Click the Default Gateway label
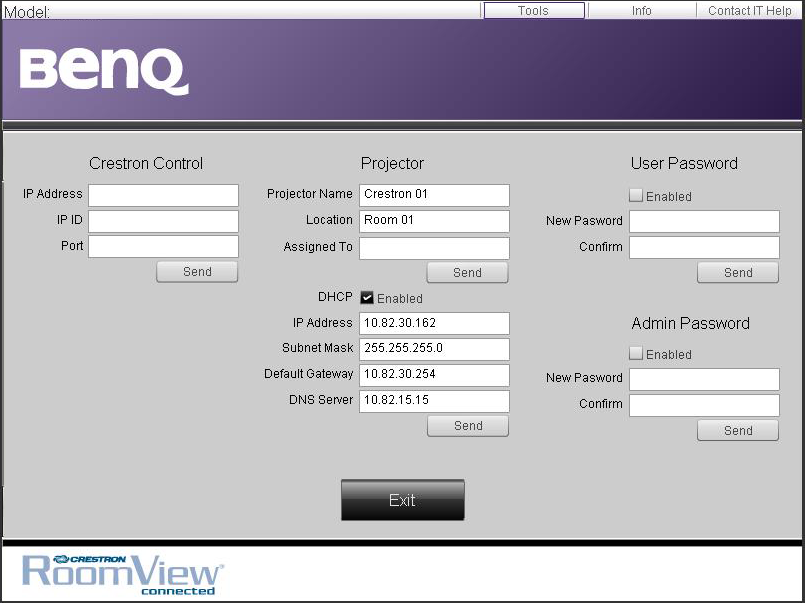The width and height of the screenshot is (805, 603). tap(309, 374)
